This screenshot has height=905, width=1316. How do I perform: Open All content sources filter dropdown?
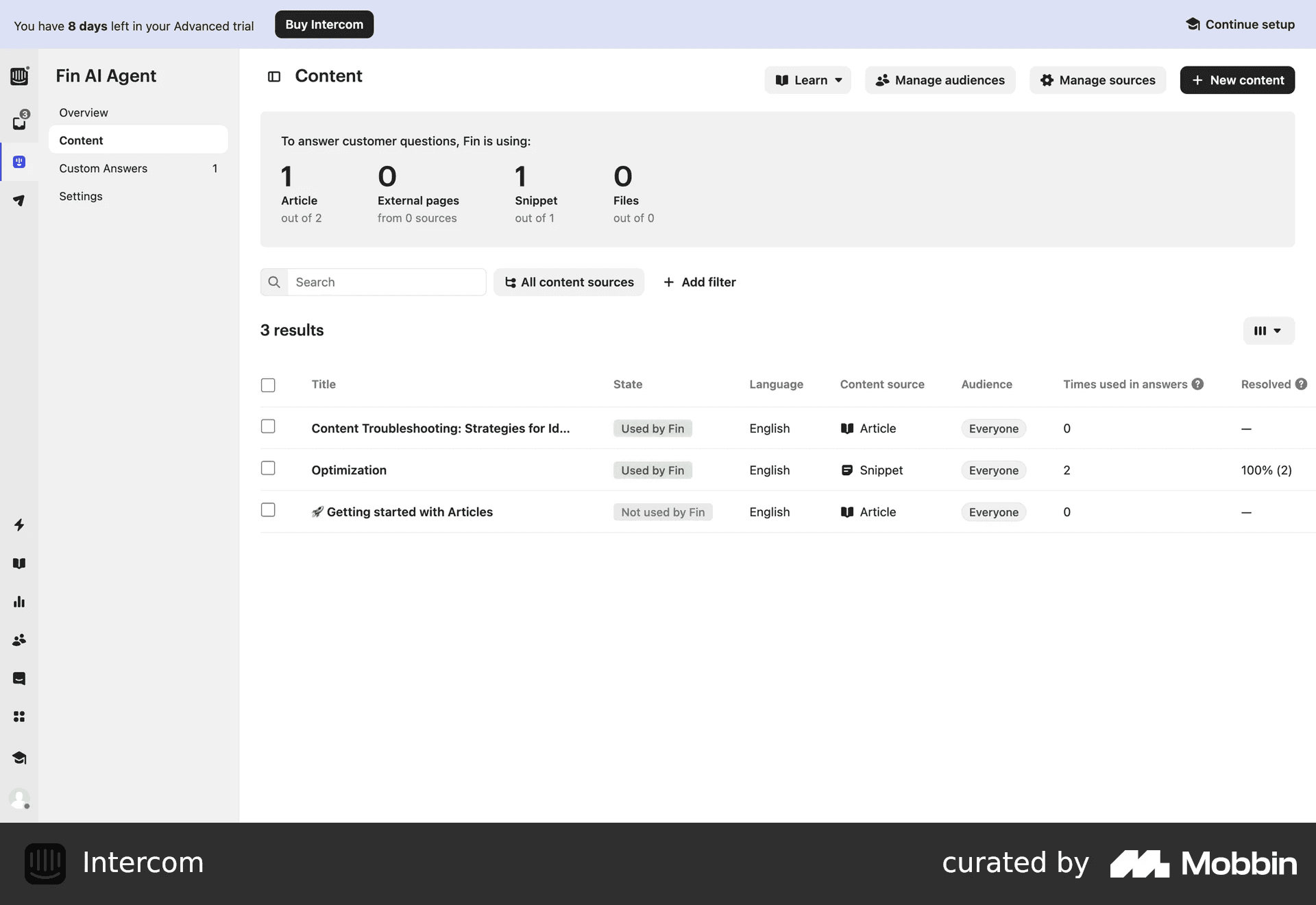point(569,282)
